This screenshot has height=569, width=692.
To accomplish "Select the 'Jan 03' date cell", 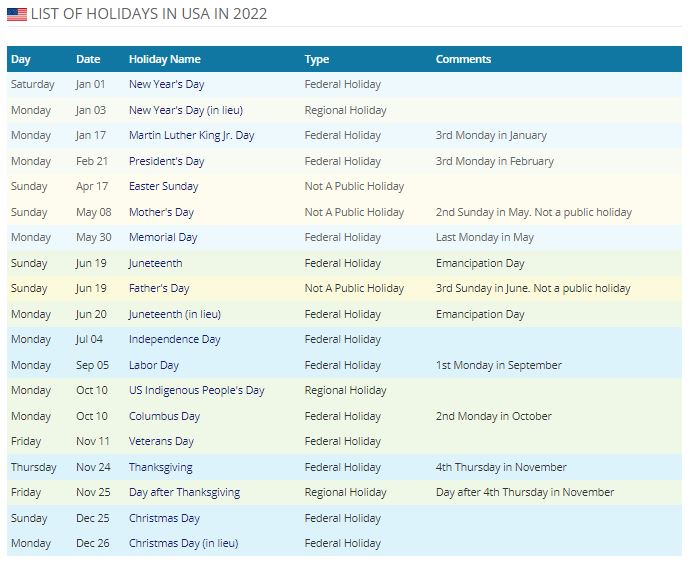I will (91, 110).
